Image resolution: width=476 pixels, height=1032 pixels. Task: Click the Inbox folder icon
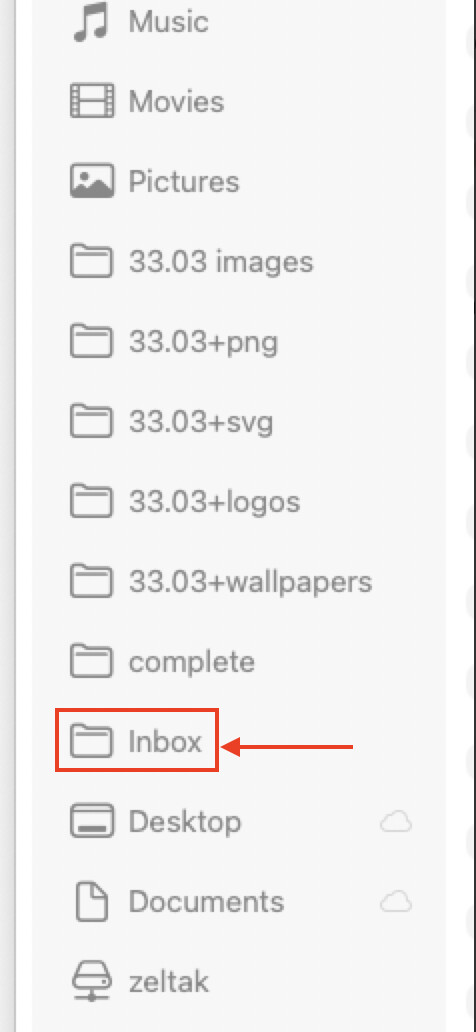[x=92, y=742]
